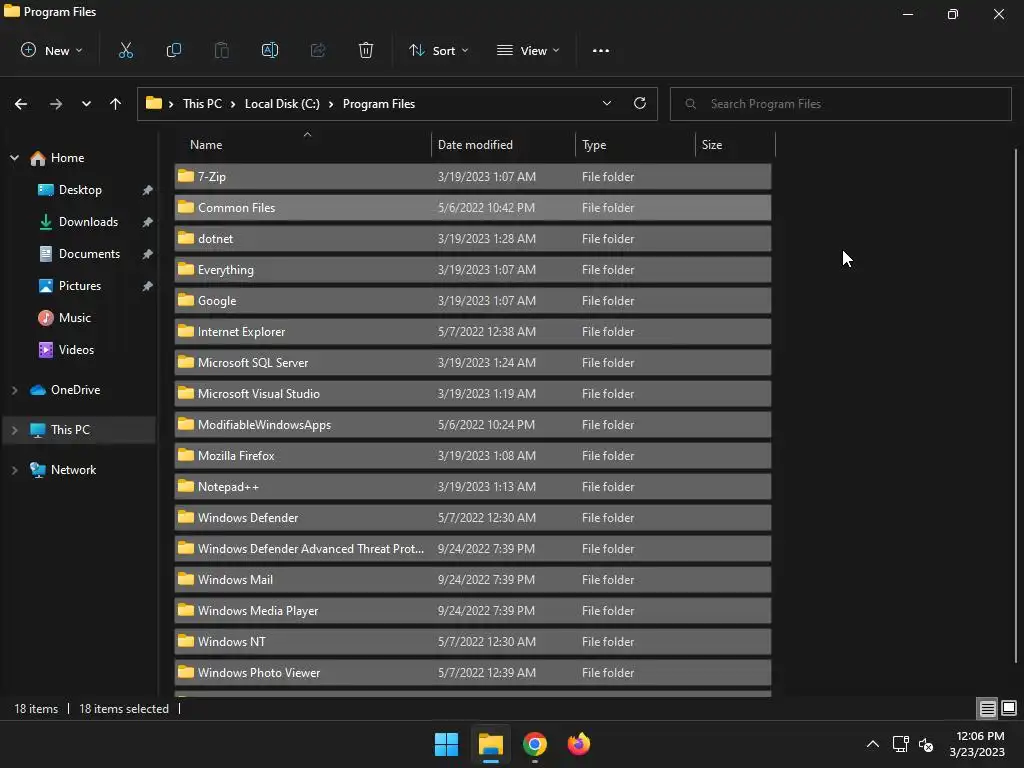Viewport: 1024px width, 768px height.
Task: Click the Share icon
Action: click(318, 50)
